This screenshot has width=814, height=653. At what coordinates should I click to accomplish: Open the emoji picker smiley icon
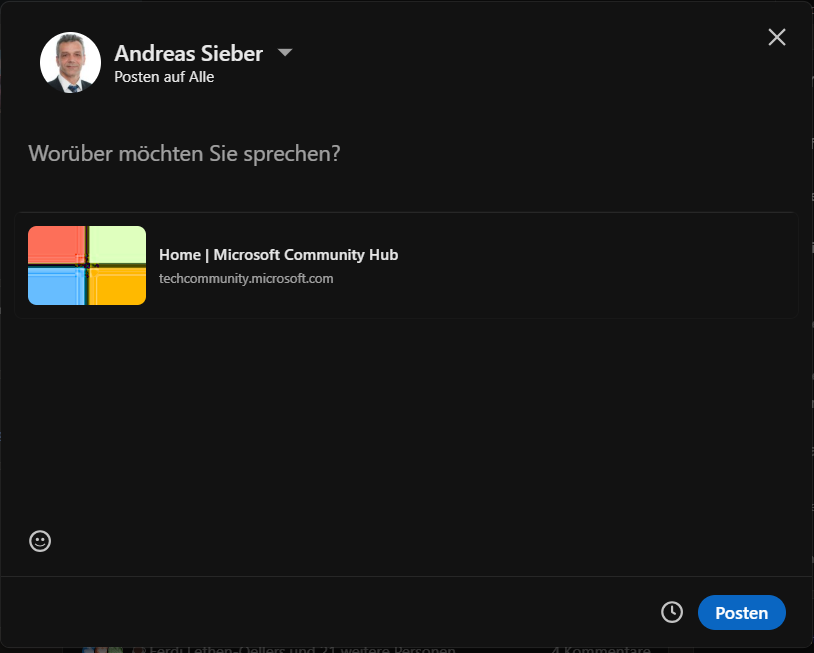click(40, 541)
